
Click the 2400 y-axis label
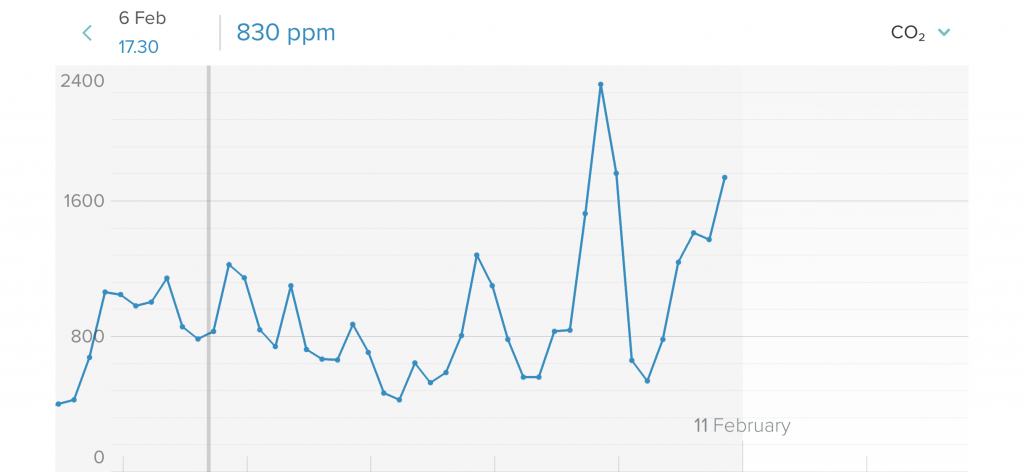tap(82, 81)
